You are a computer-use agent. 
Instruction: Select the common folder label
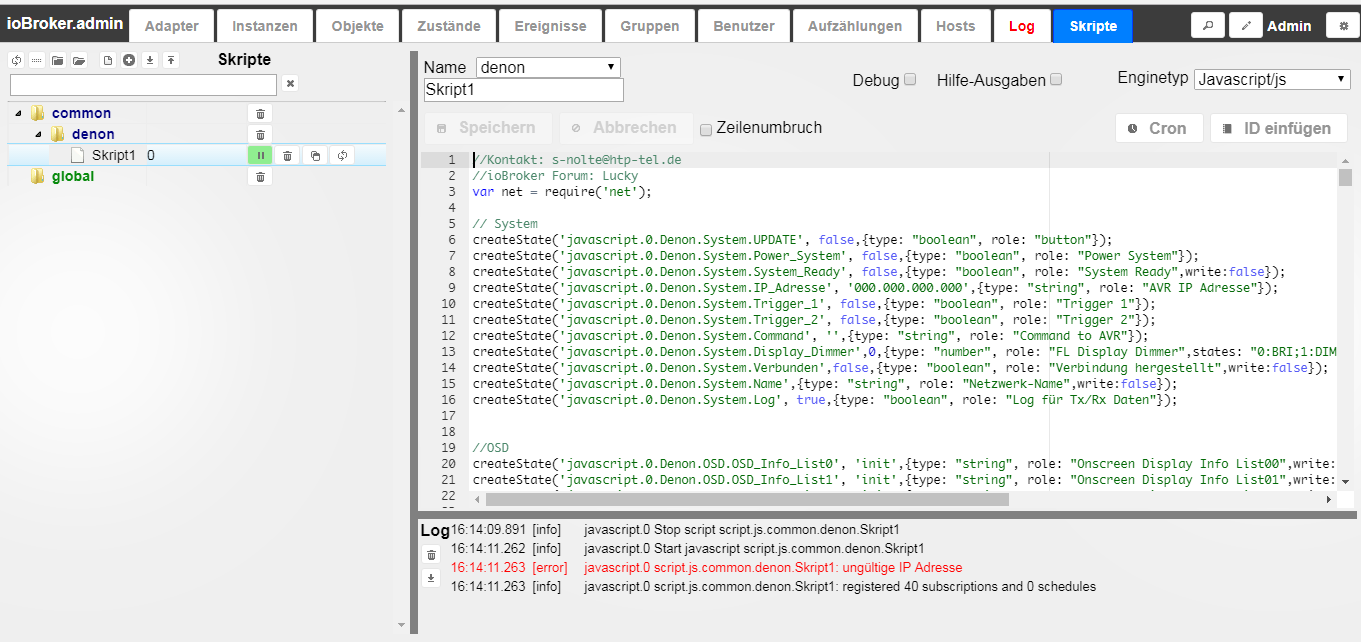click(81, 113)
